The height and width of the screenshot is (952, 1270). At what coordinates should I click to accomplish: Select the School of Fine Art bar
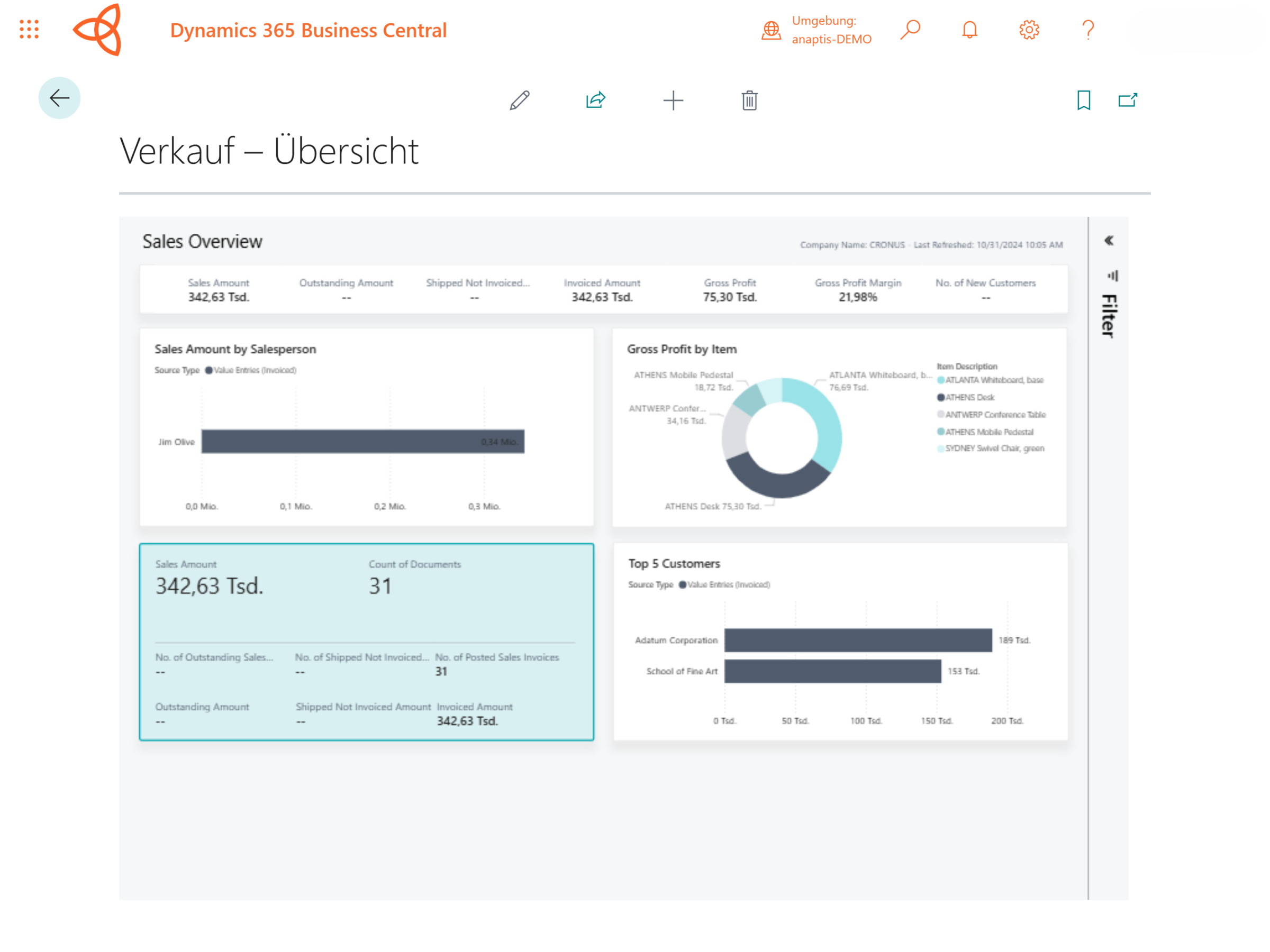tap(832, 671)
